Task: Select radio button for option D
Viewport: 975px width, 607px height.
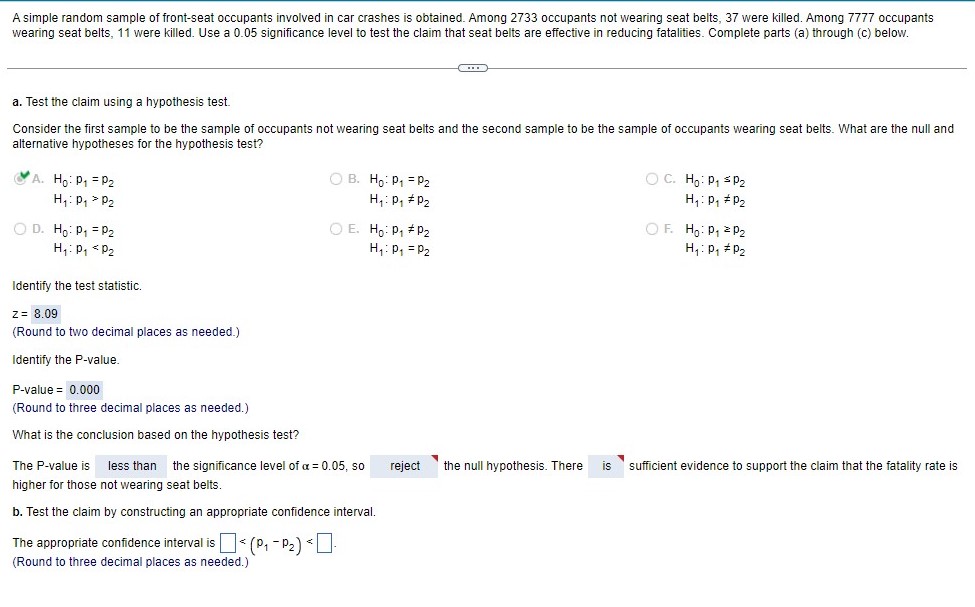Action: coord(21,231)
